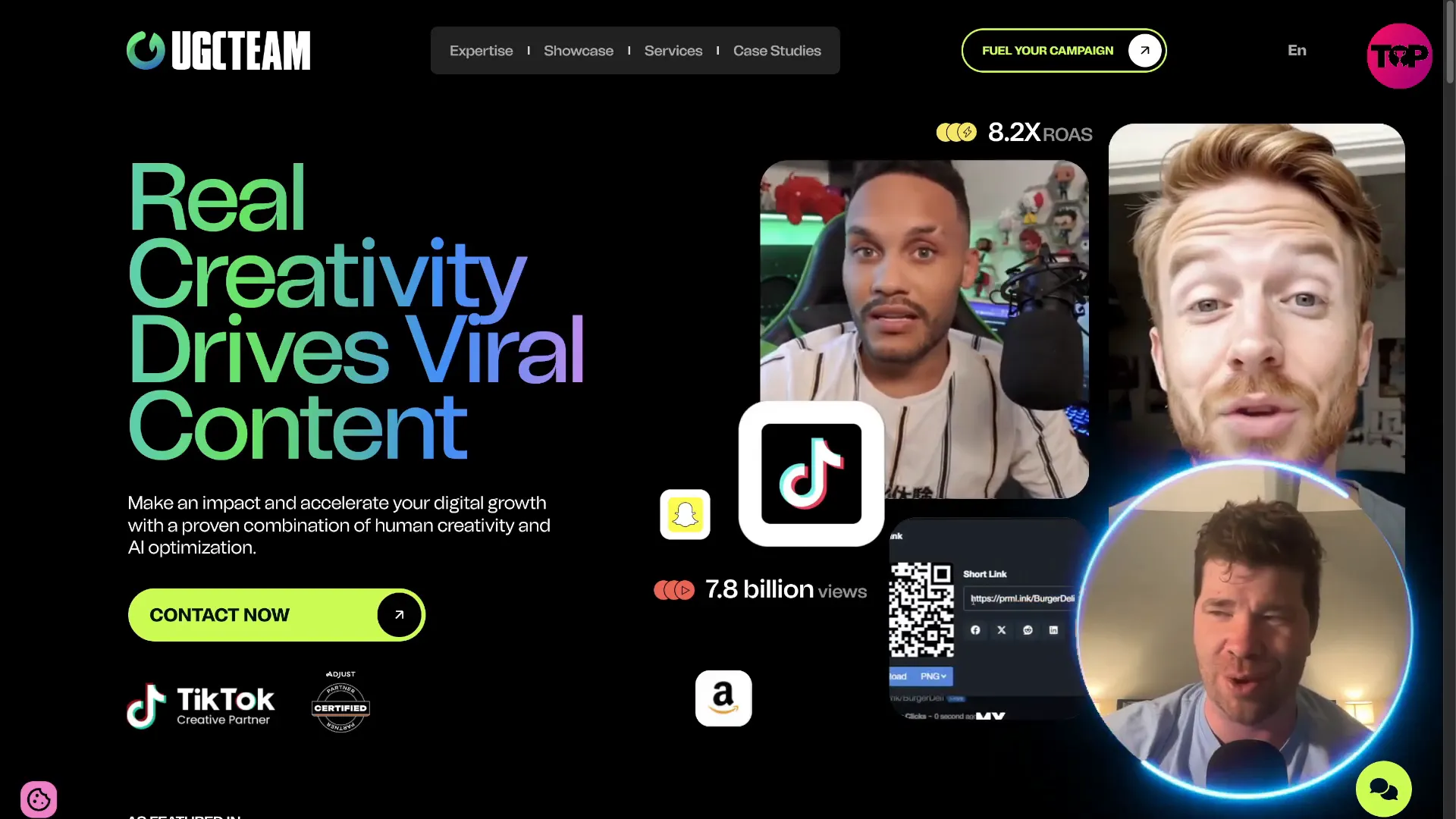Open the PNG format dropdown
Screen dimensions: 1456x819
934,676
